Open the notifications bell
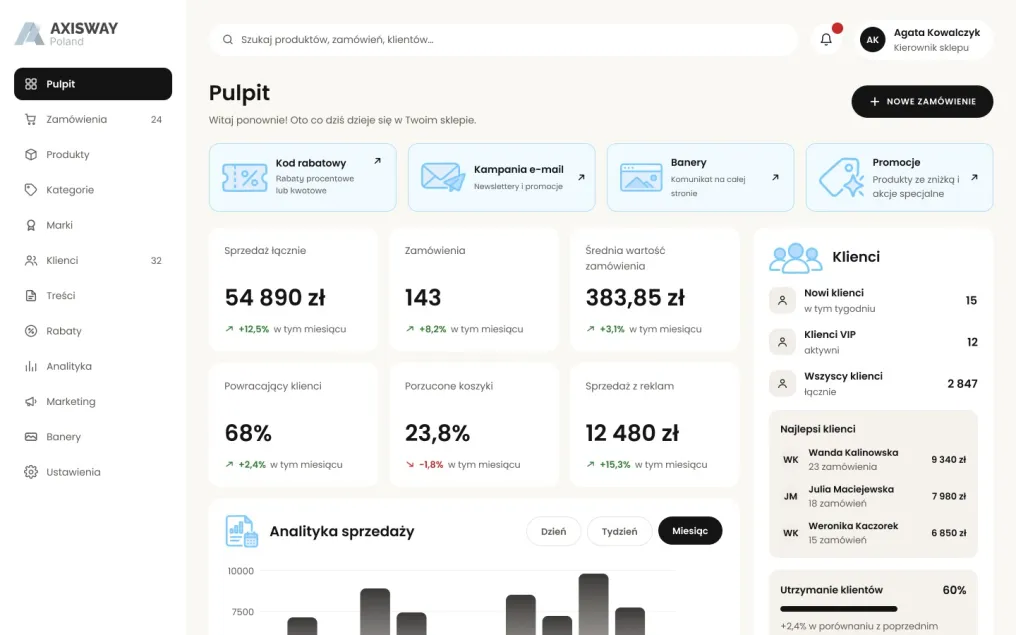1016x635 pixels. (826, 40)
